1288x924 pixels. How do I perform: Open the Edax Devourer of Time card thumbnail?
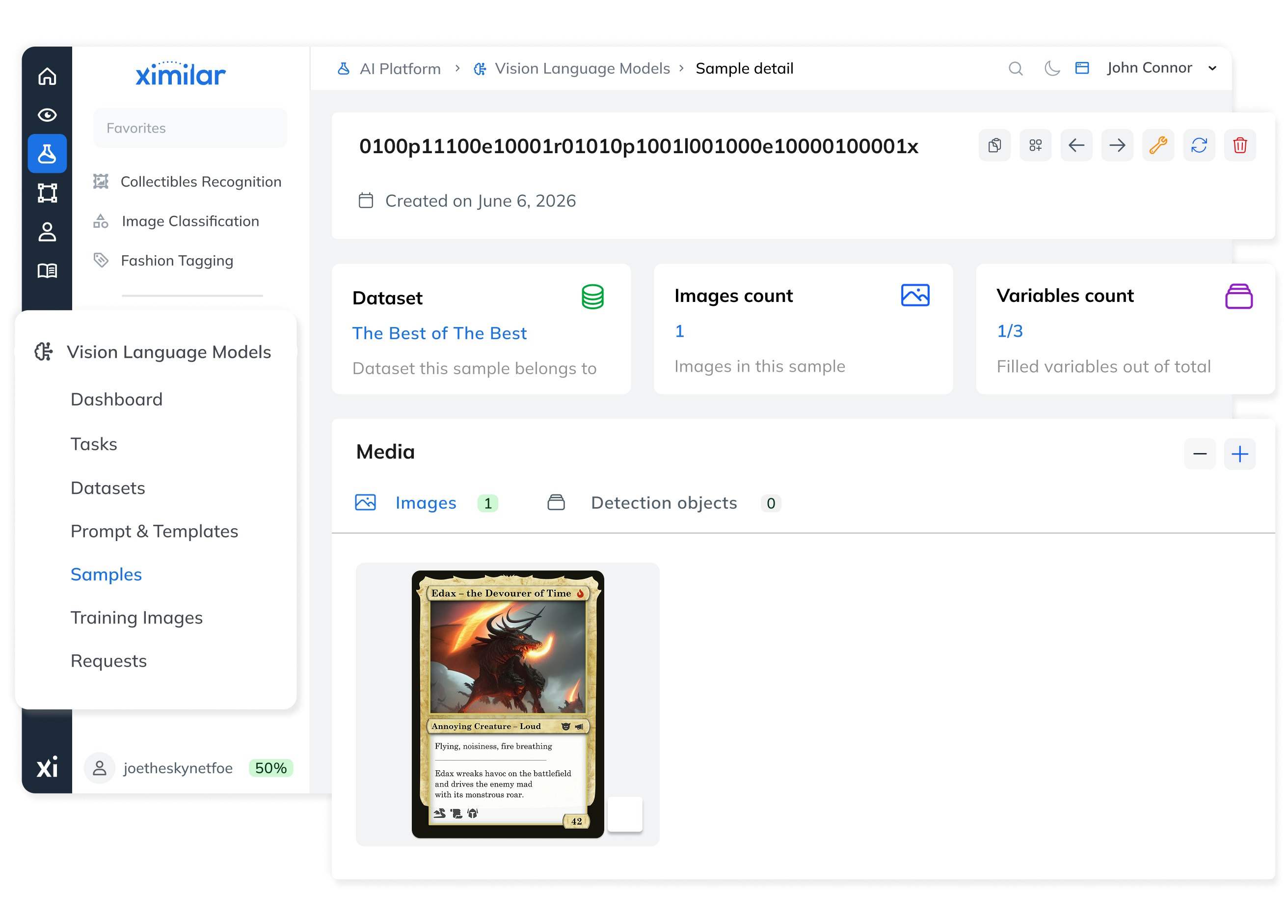(x=508, y=704)
